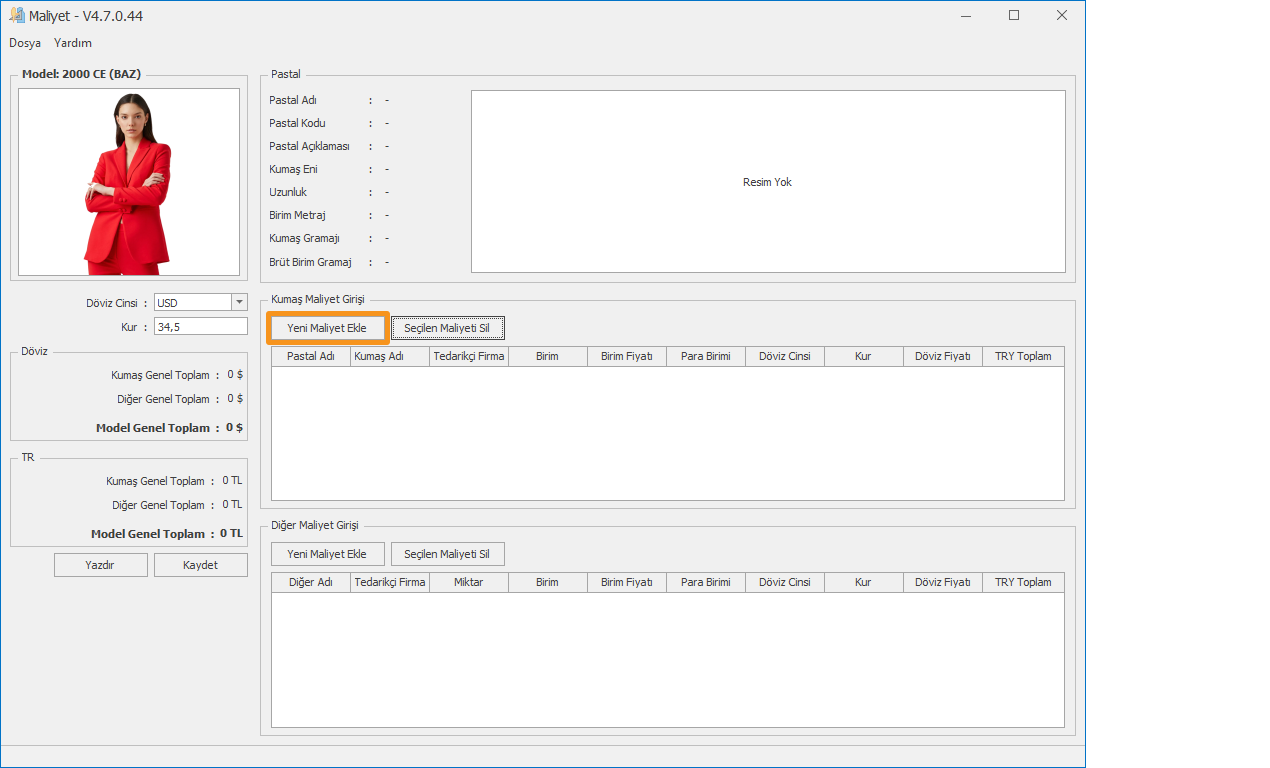Viewport: 1270px width, 768px height.
Task: Sort by Pastal Adı column header
Action: click(x=311, y=357)
